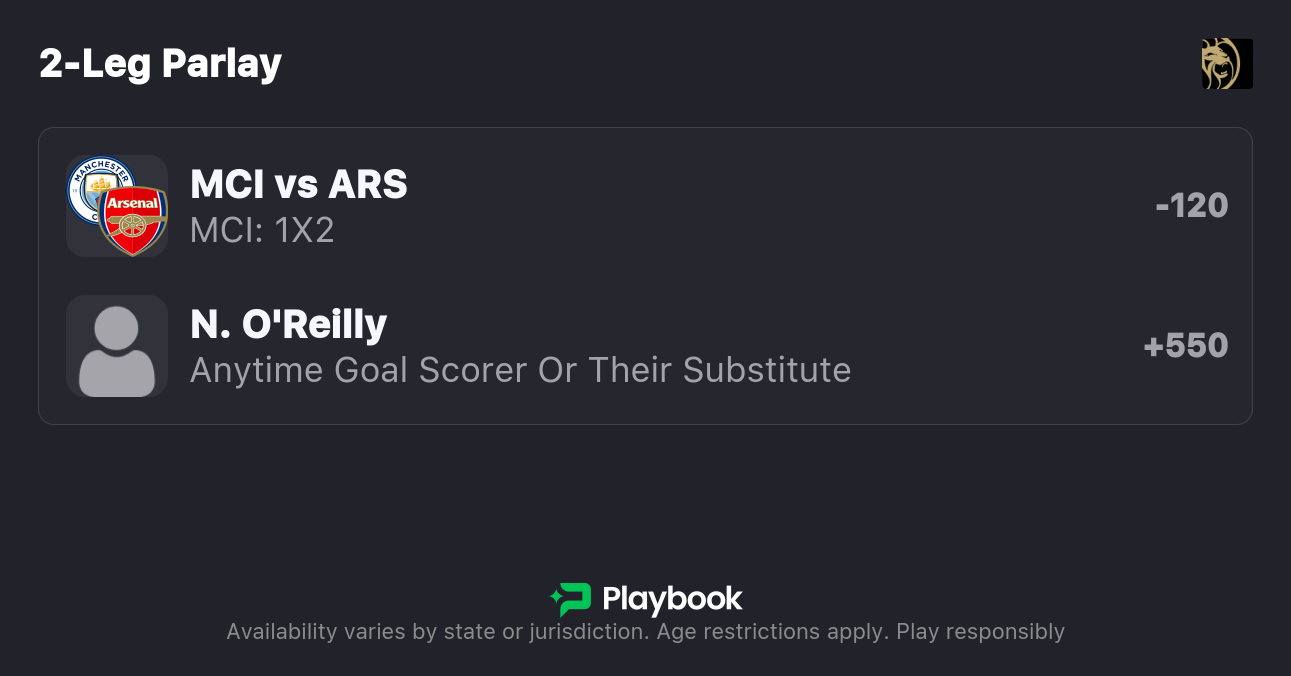Click the MCI: 1X2 market label
This screenshot has height=676, width=1291.
point(262,230)
